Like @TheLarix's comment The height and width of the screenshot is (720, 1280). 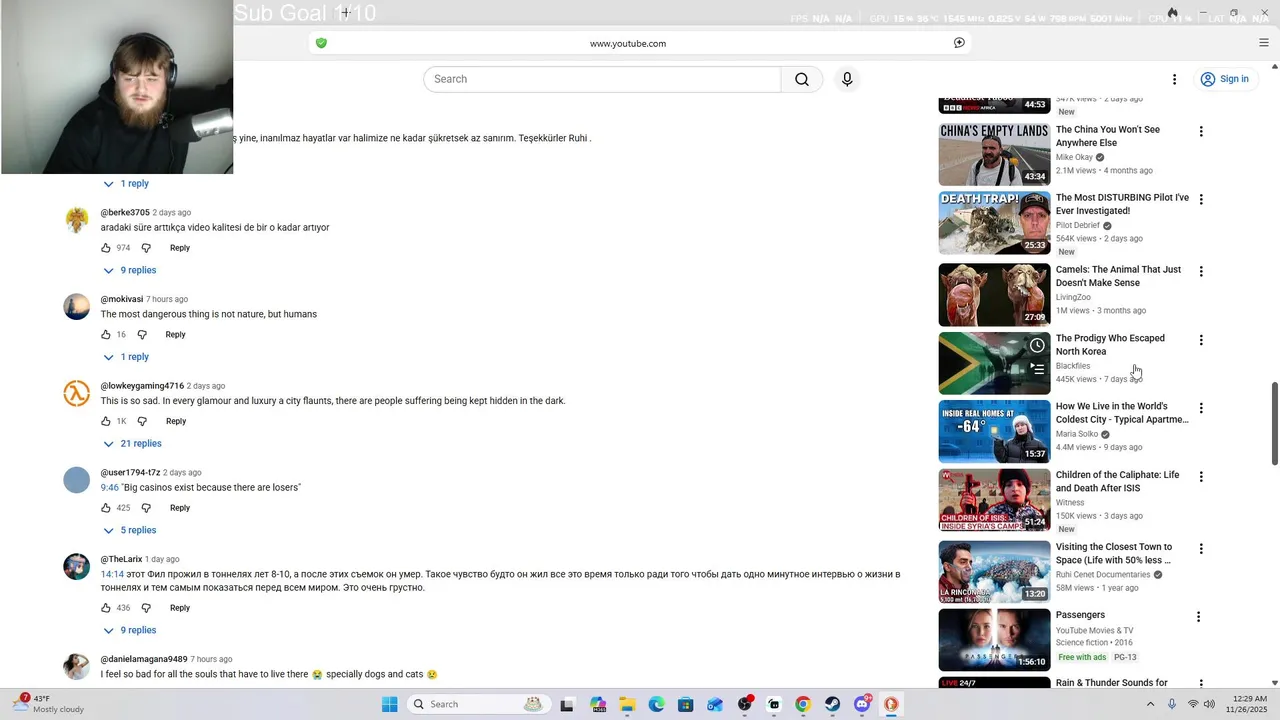(x=106, y=608)
